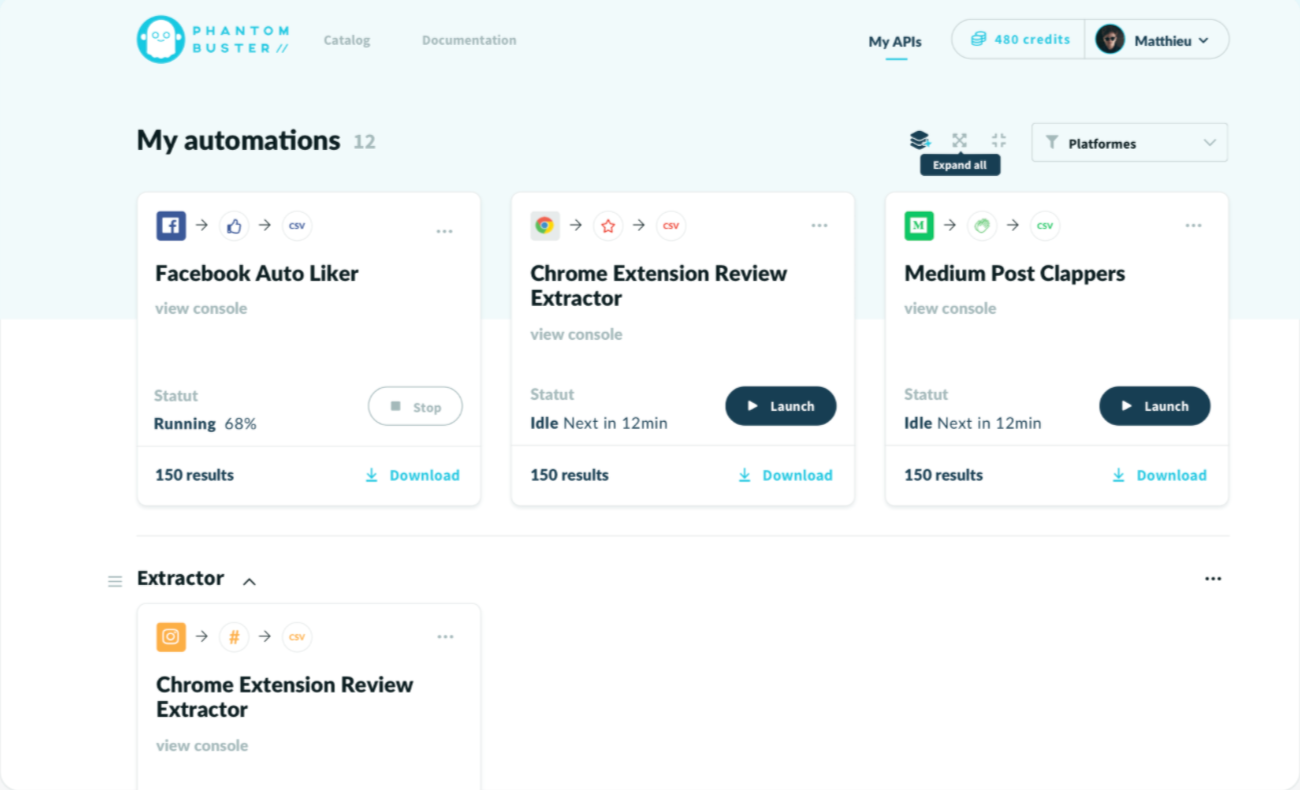This screenshot has height=790, width=1300.
Task: Click 150 results on Medium Post Clappers card
Action: pyautogui.click(x=943, y=475)
